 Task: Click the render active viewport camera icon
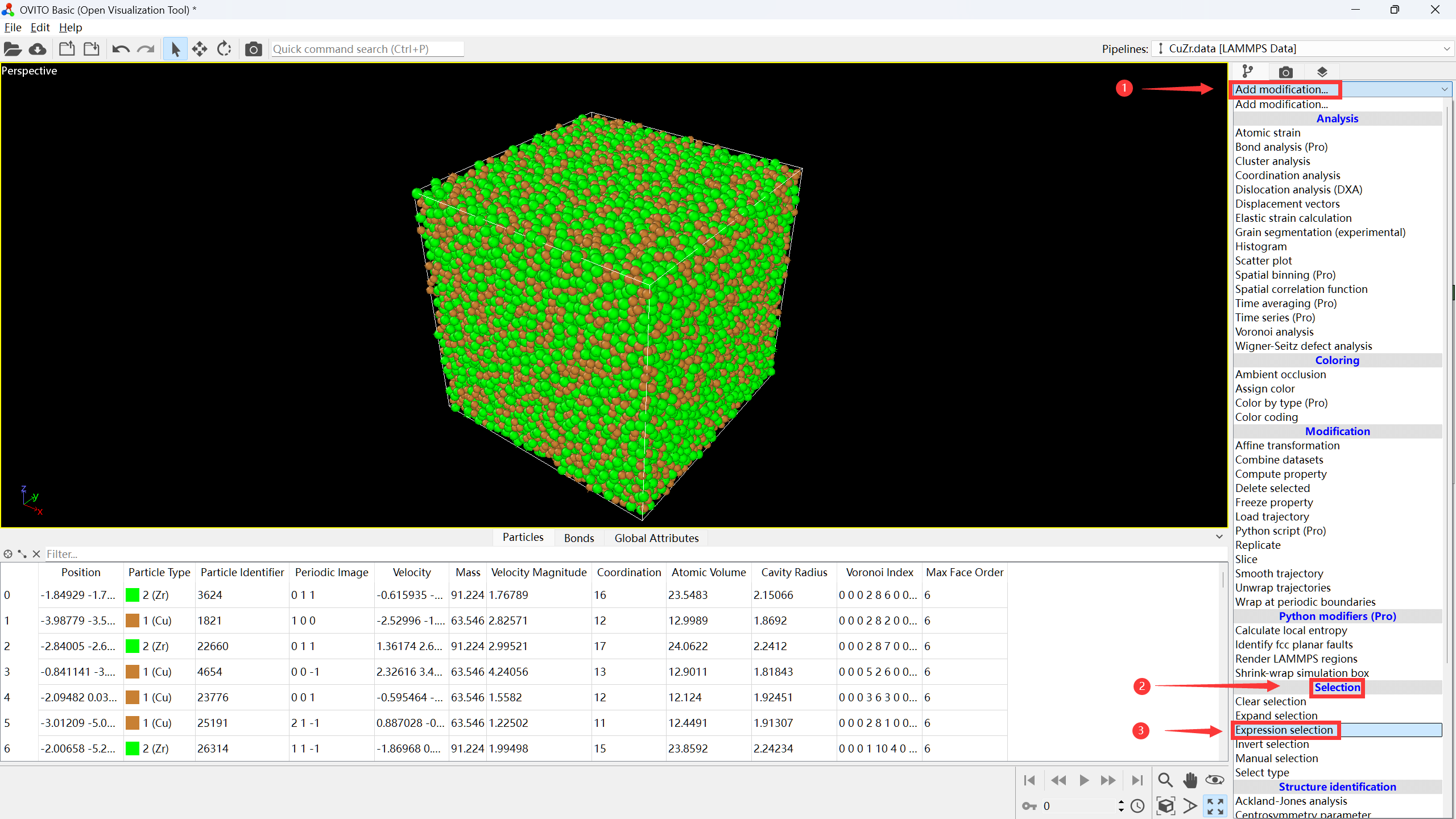click(x=253, y=49)
